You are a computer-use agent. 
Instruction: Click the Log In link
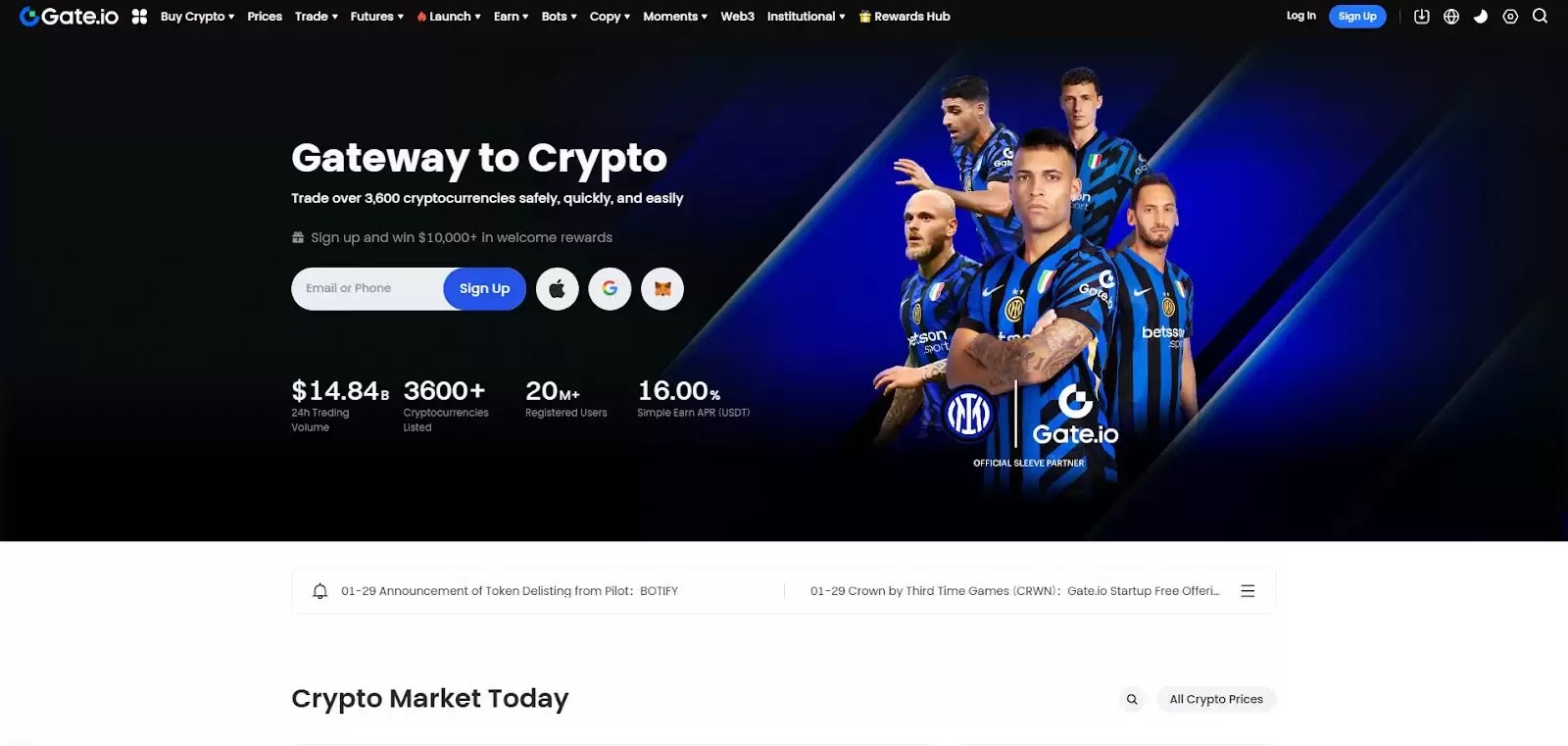coord(1300,17)
